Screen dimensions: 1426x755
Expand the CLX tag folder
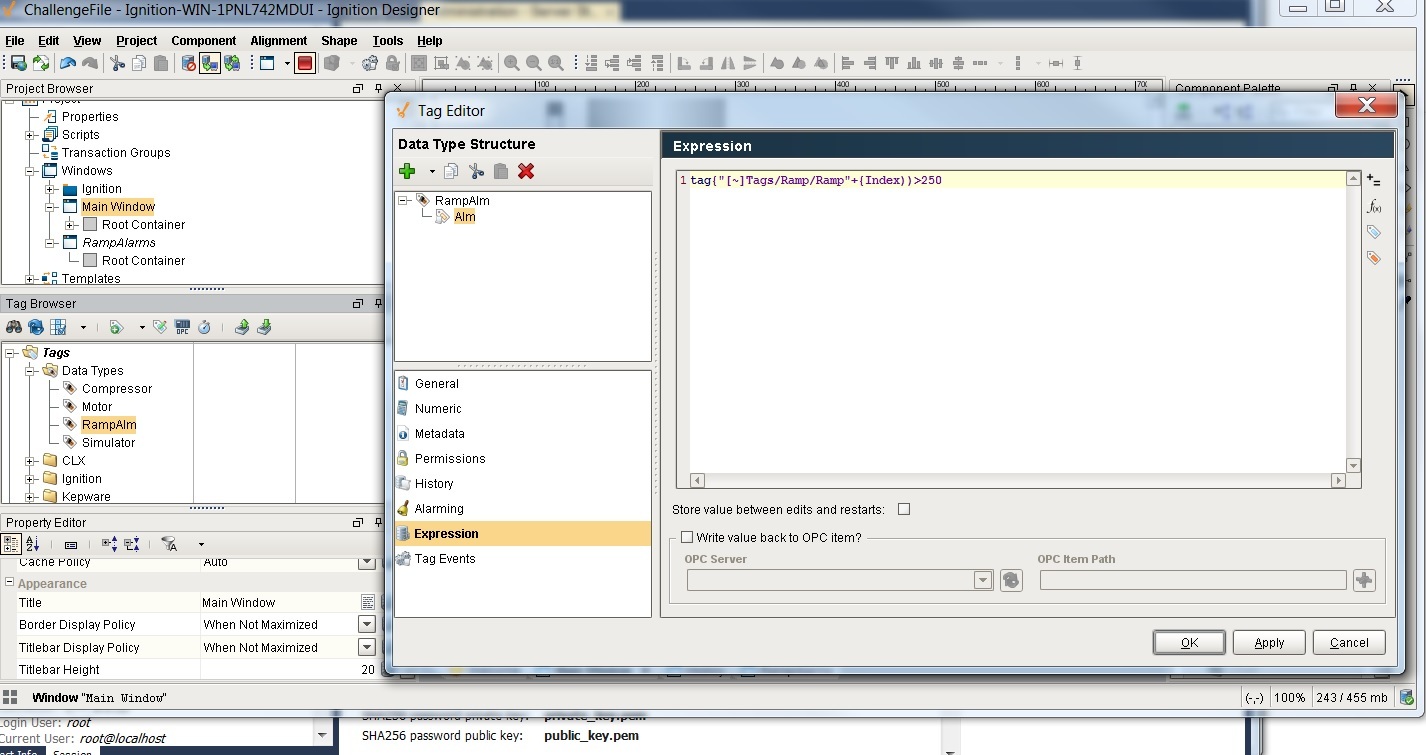coord(30,460)
